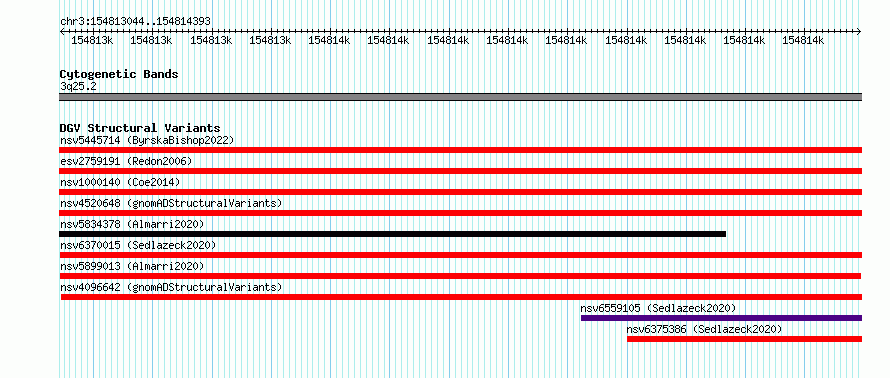Click the left arrow end of the ruler
This screenshot has width=890, height=378.
(62, 31)
